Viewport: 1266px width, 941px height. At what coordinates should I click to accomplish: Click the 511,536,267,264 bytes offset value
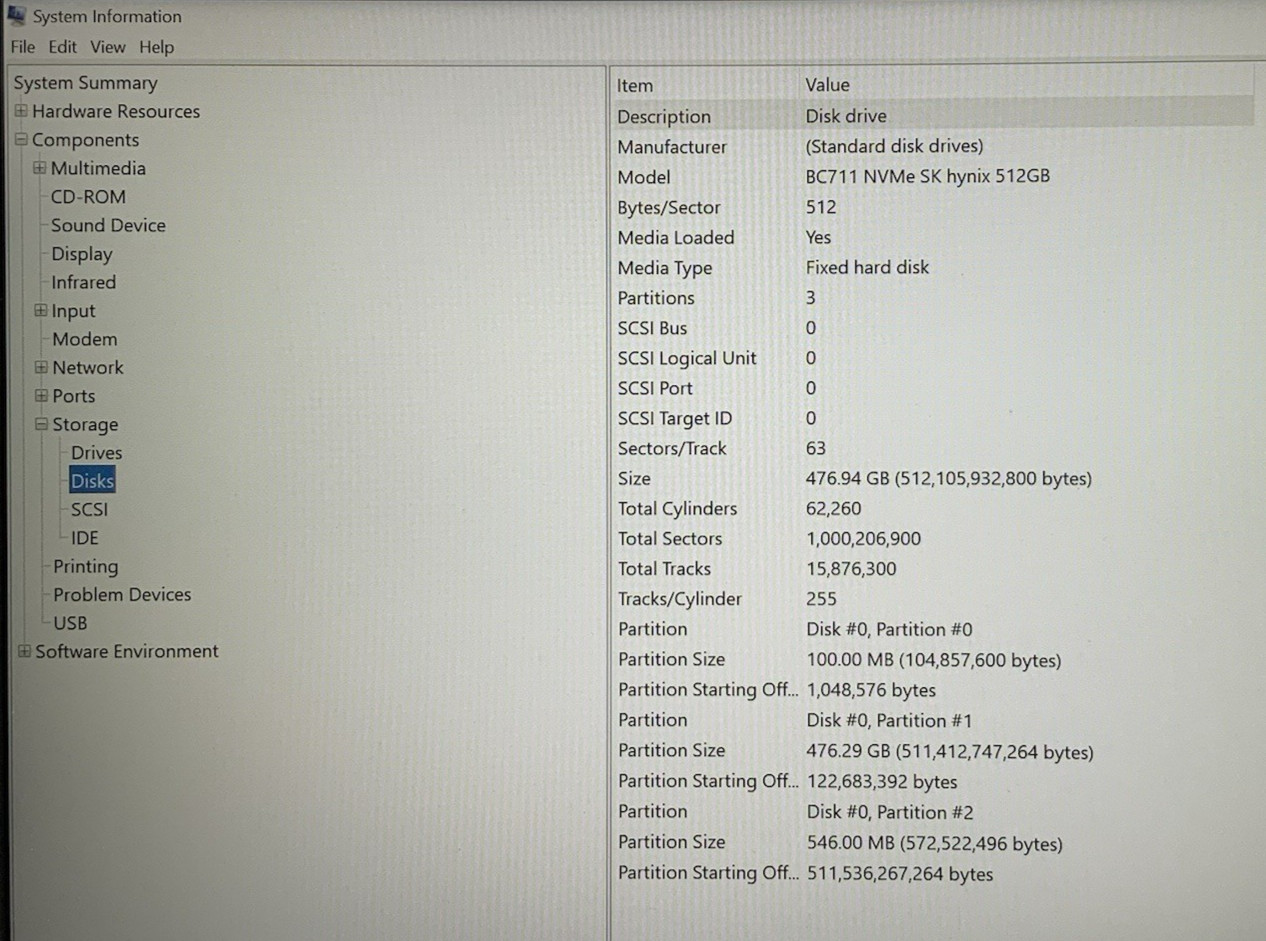click(x=900, y=874)
